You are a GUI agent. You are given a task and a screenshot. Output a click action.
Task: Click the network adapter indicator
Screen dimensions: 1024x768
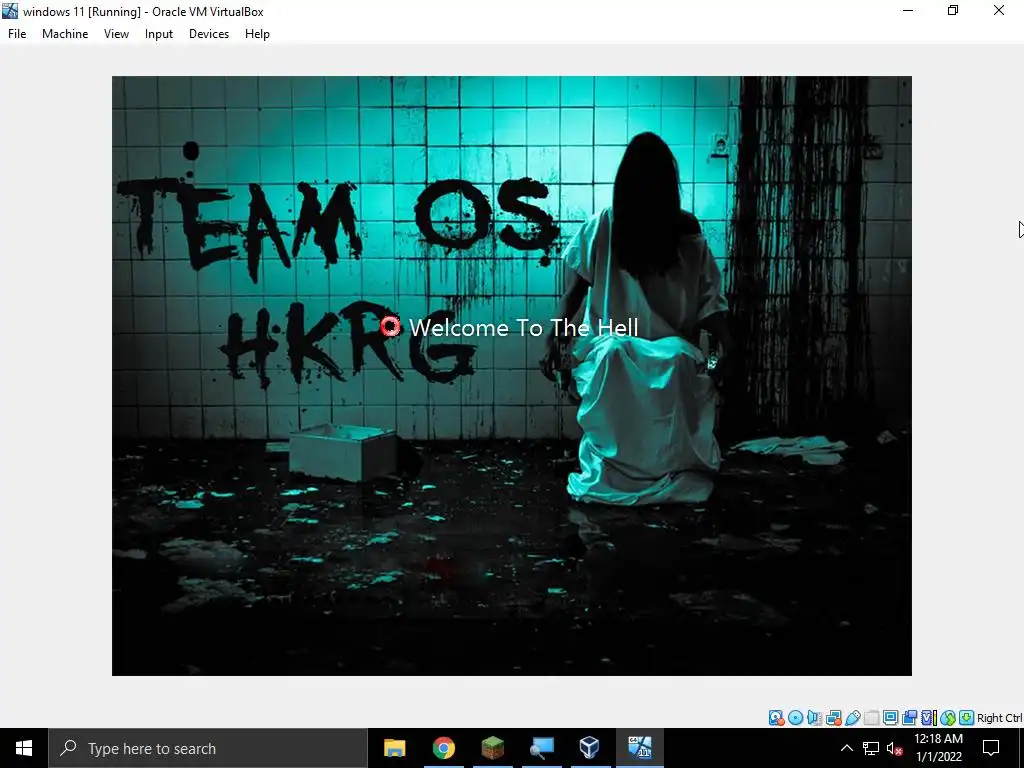pos(834,718)
